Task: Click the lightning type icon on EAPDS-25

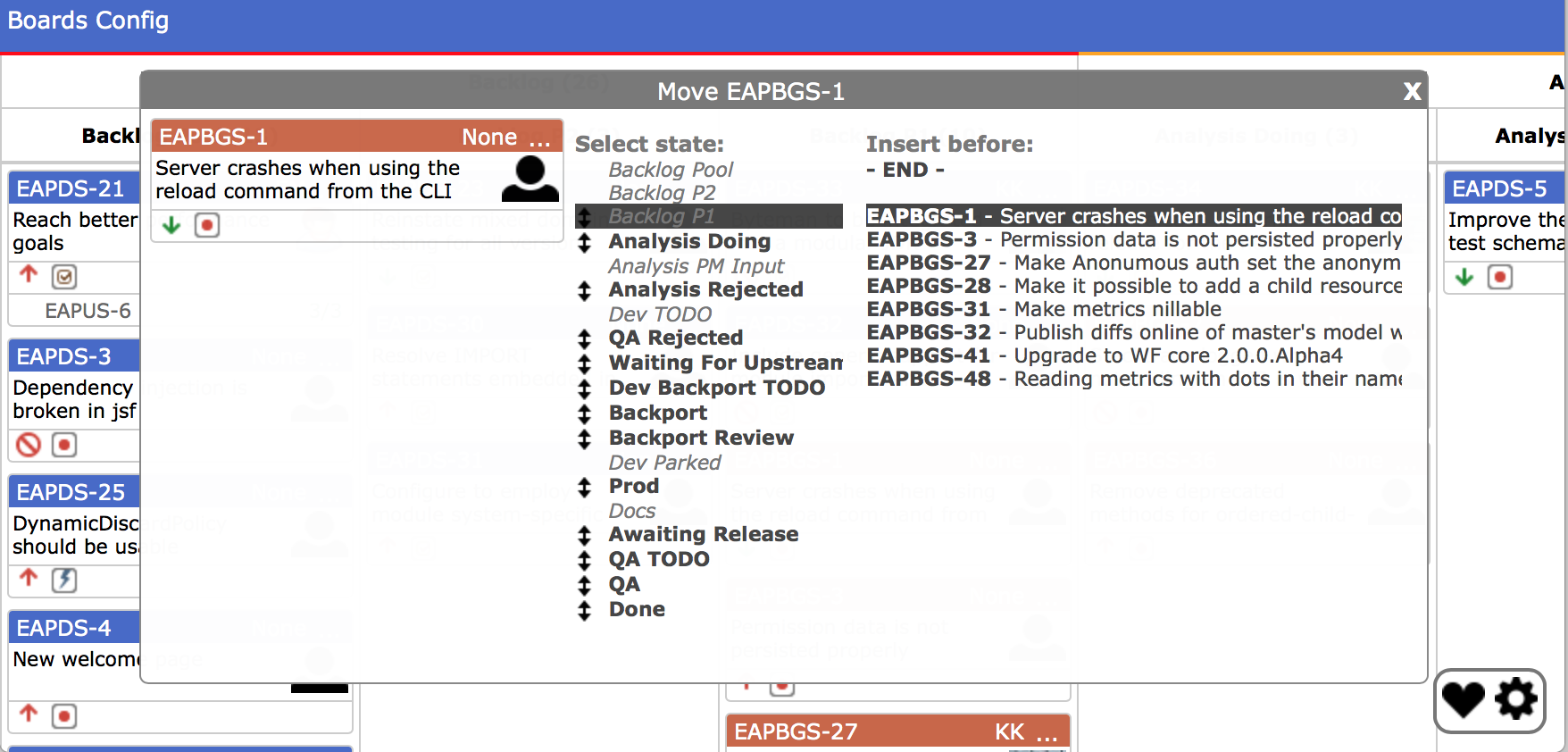Action: tap(64, 581)
